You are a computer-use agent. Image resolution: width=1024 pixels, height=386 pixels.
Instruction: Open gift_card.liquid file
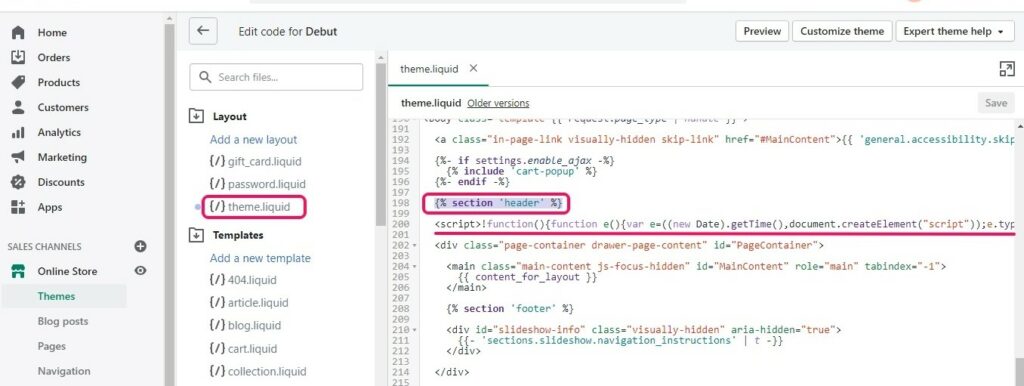(x=255, y=161)
